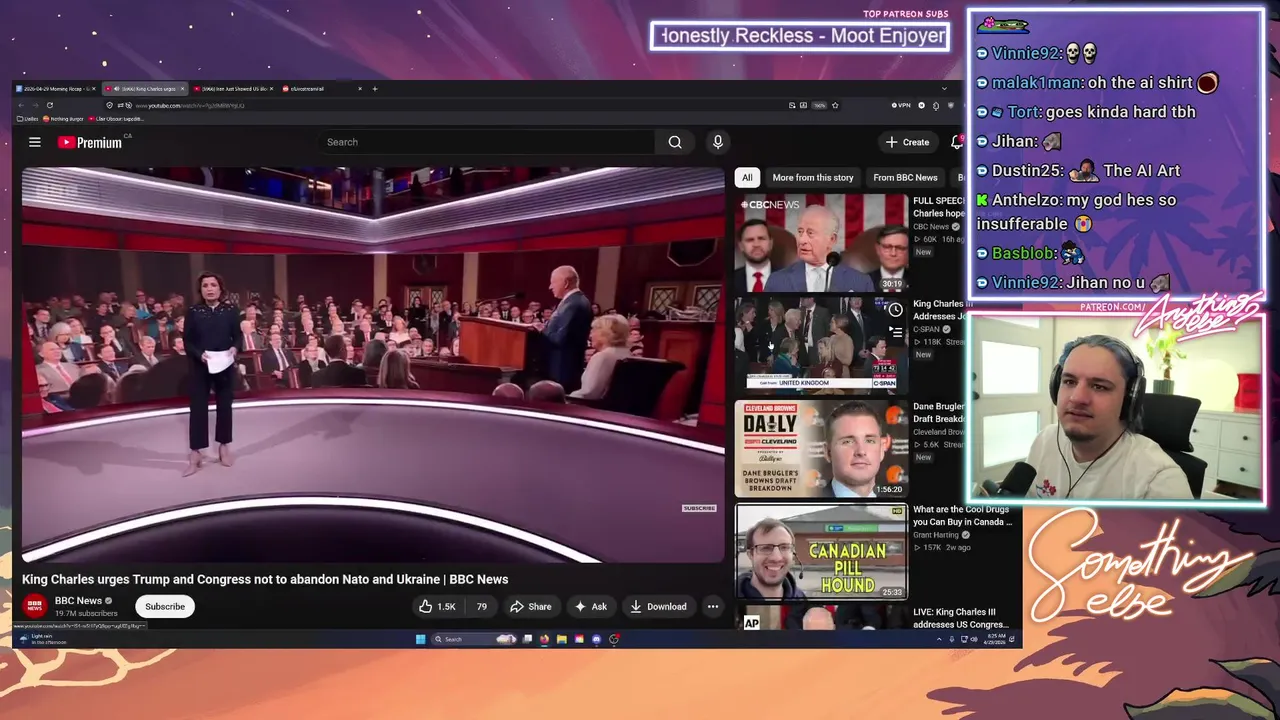Close the King Charles browser tab
Viewport: 1280px width, 720px height.
182,89
